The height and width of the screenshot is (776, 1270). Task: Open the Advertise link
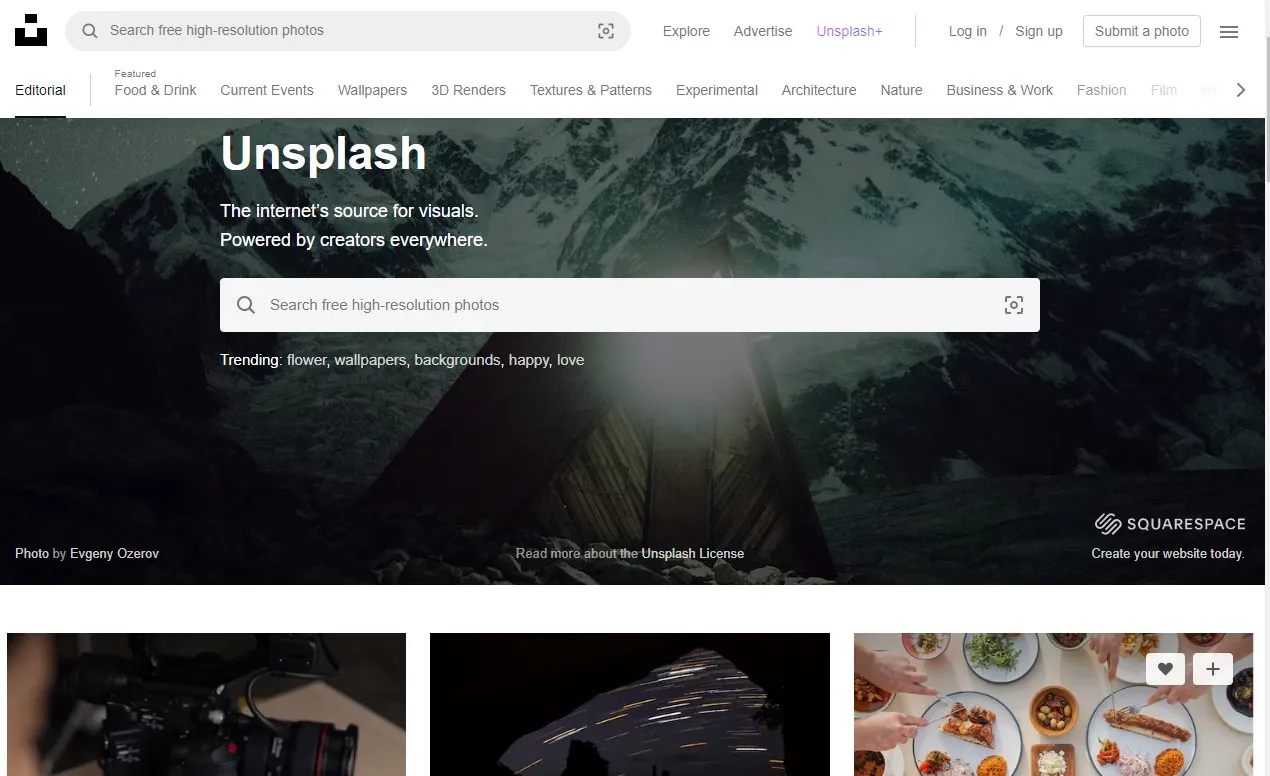point(763,31)
